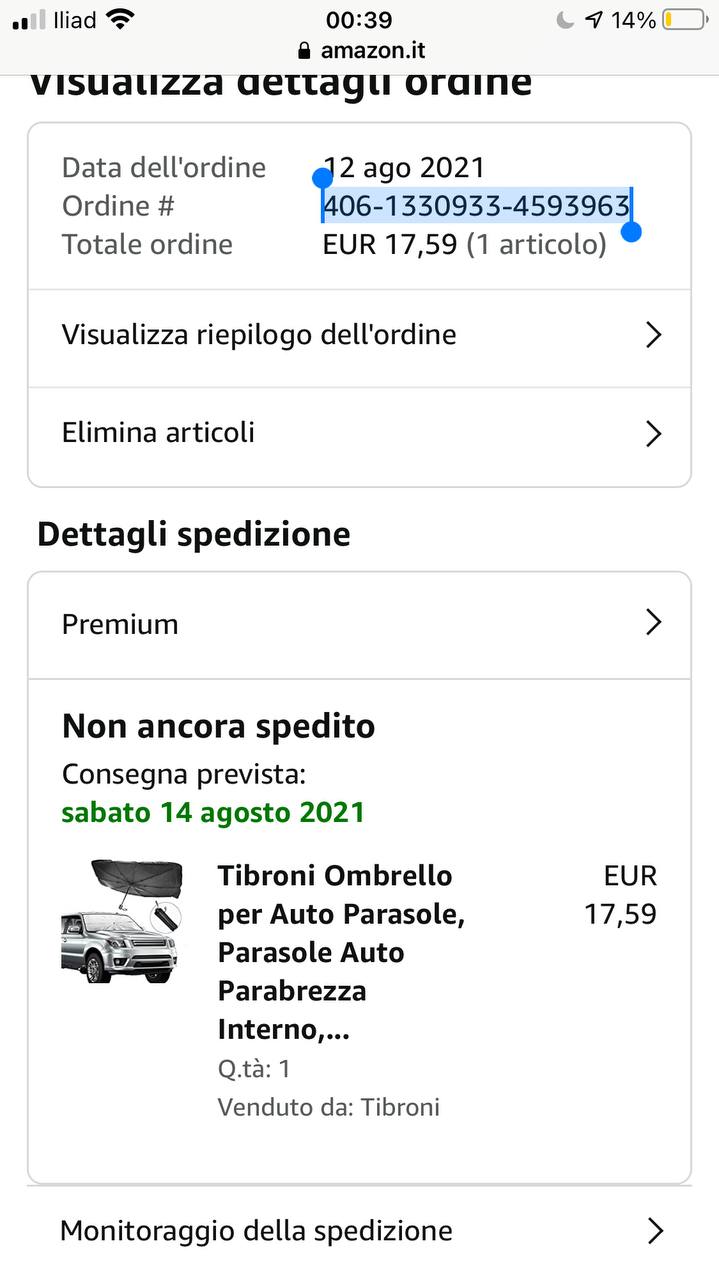Choose the Elimina articoli text
The image size is (719, 1280).
[158, 433]
